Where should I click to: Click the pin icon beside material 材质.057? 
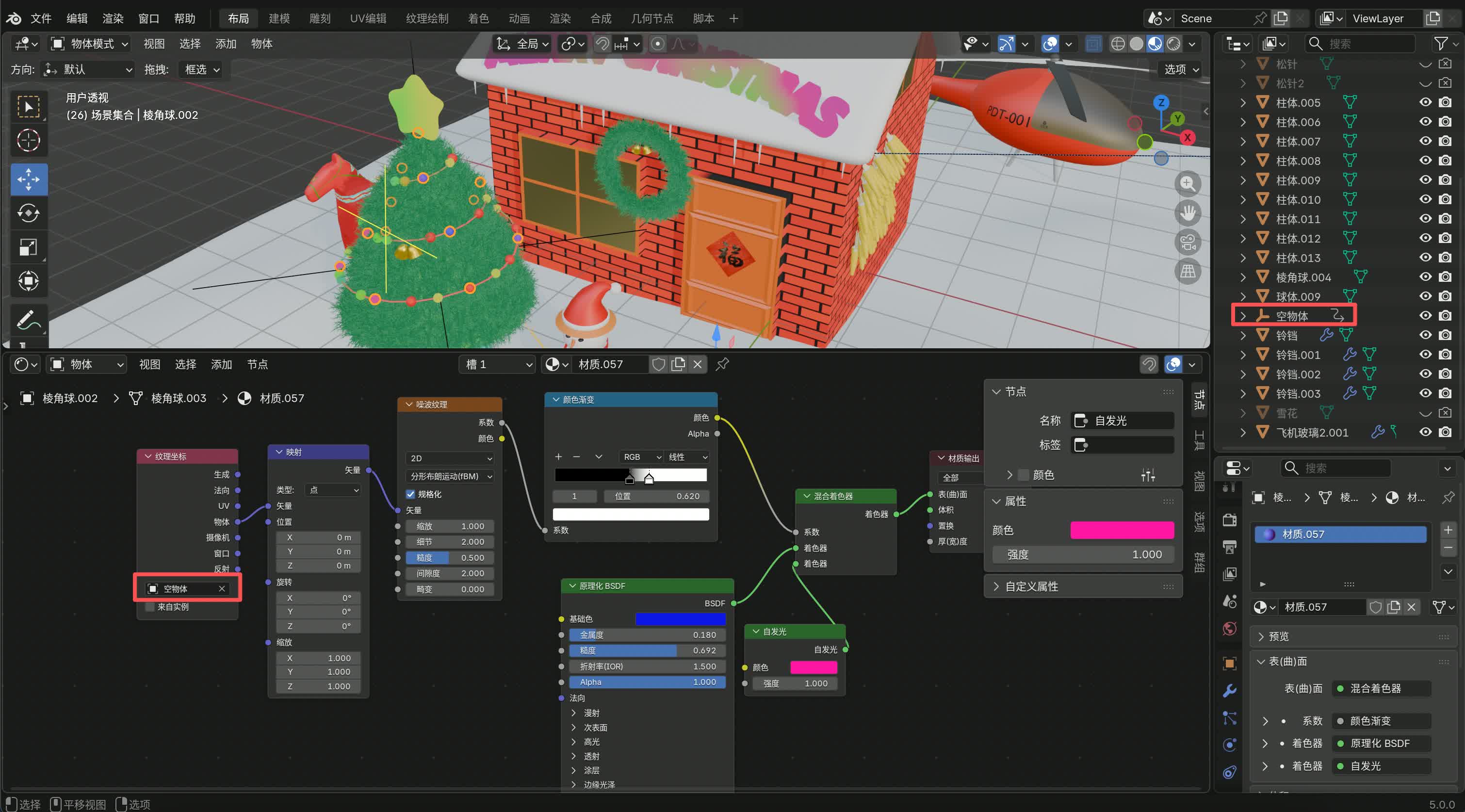click(x=722, y=364)
